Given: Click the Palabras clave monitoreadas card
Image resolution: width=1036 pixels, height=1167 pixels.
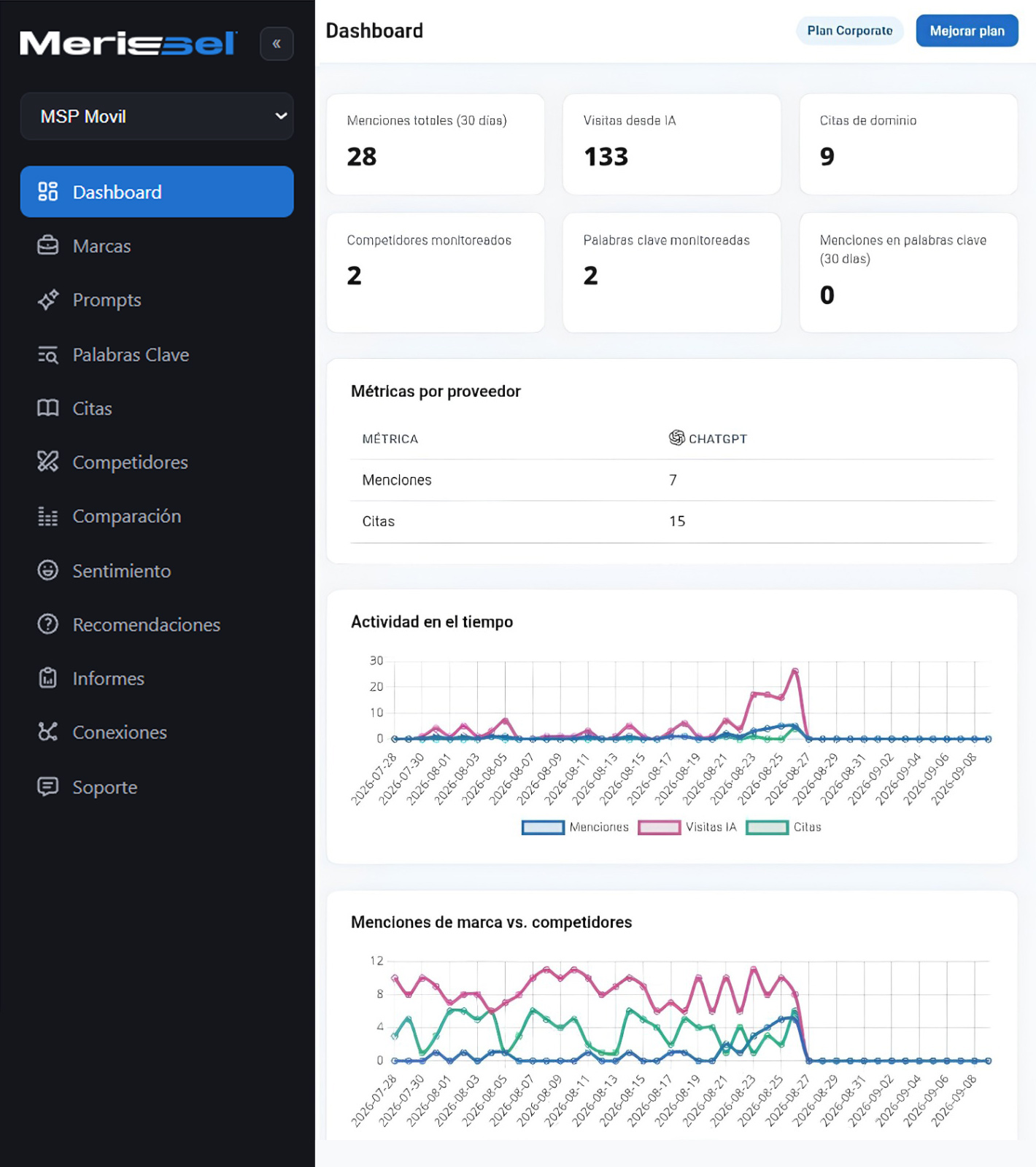Looking at the screenshot, I should 672,273.
